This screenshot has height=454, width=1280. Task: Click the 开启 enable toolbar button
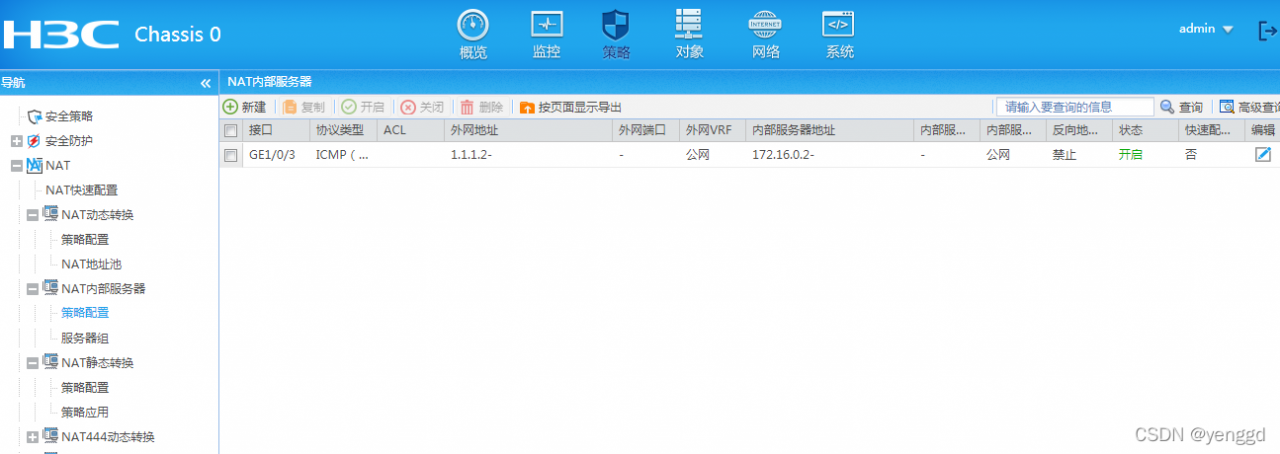click(363, 107)
